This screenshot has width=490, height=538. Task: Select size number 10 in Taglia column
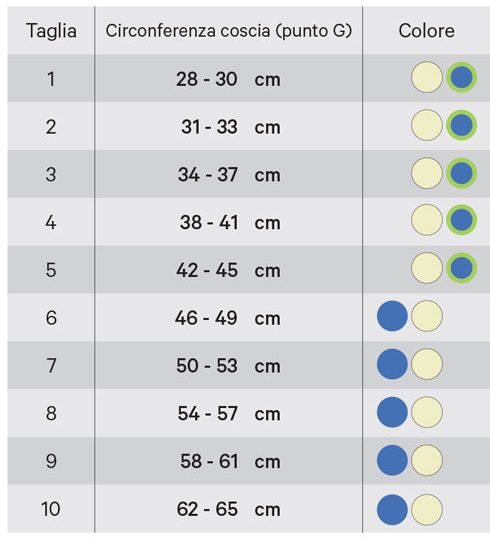tap(51, 509)
